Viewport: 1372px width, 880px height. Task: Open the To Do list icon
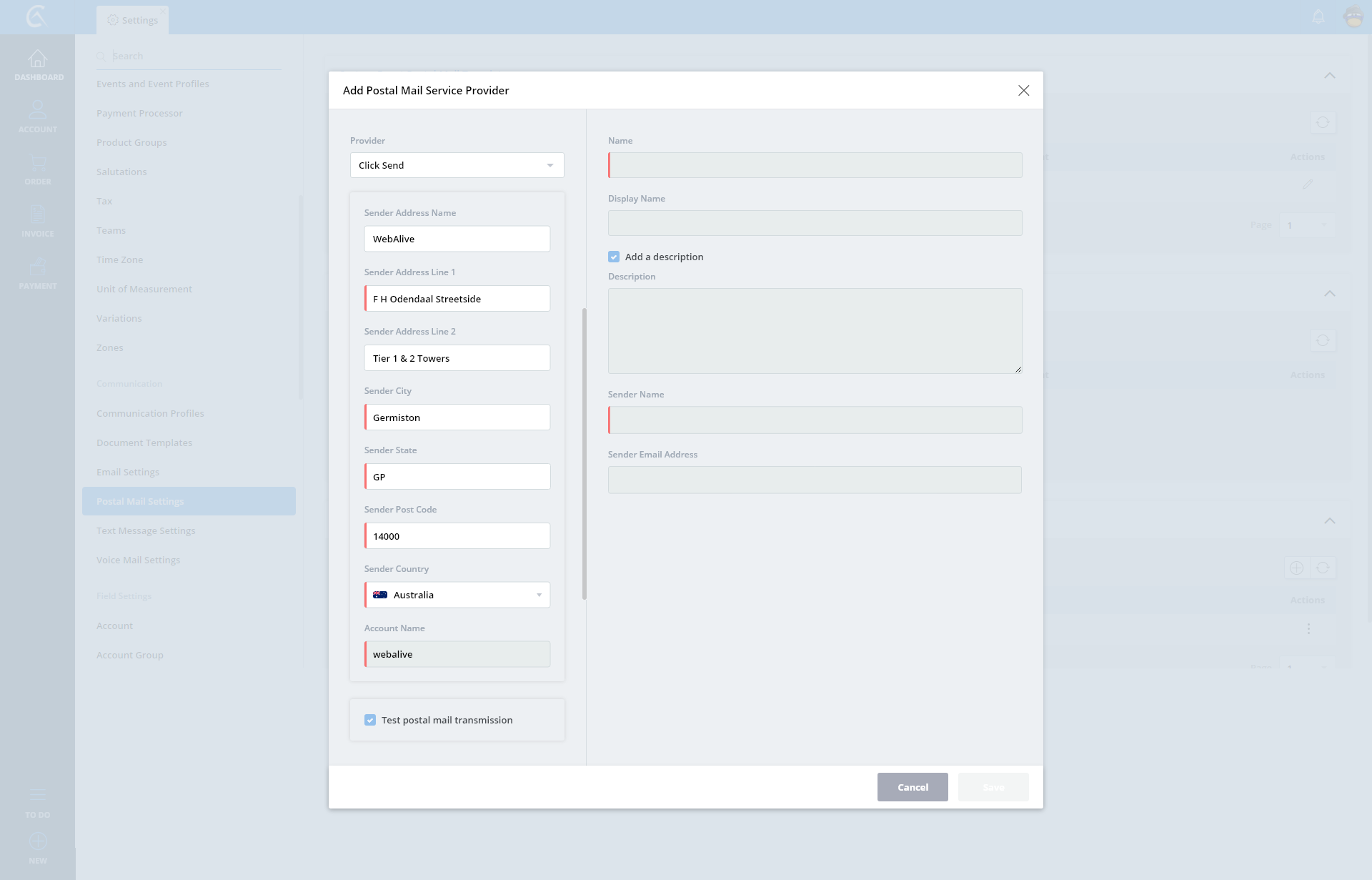[38, 795]
